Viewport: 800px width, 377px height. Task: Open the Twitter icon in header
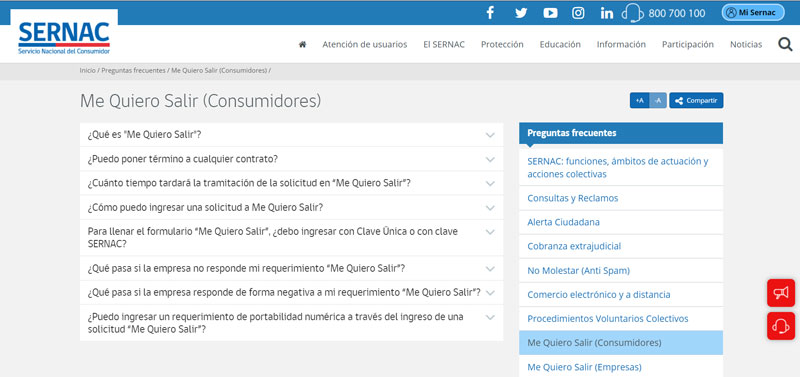[x=521, y=13]
